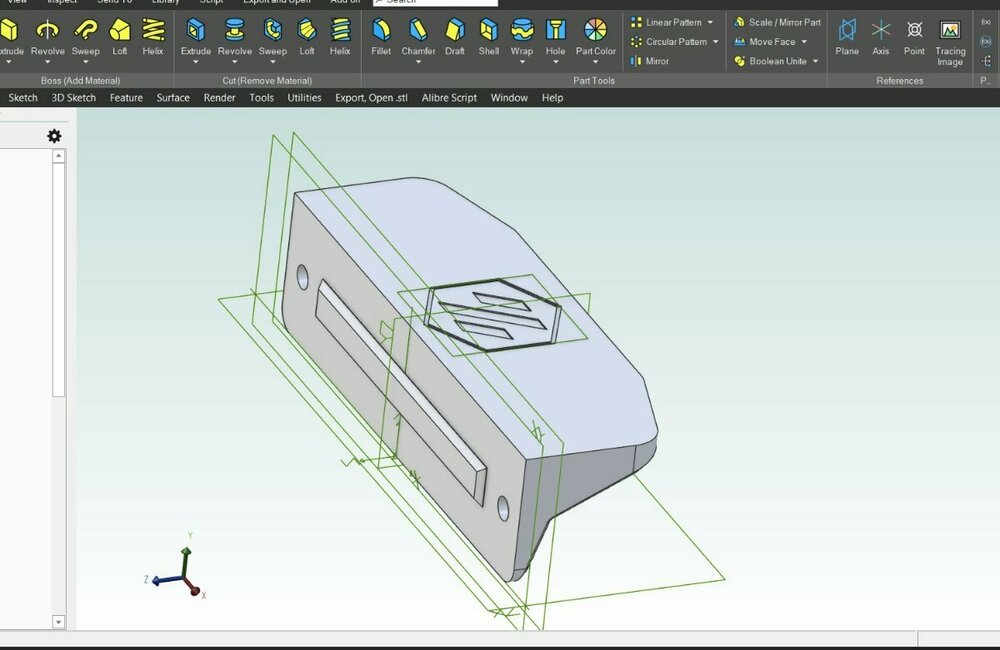Screen dimensions: 1000x650
Task: Click the Linear Pattern tool
Action: 666,22
